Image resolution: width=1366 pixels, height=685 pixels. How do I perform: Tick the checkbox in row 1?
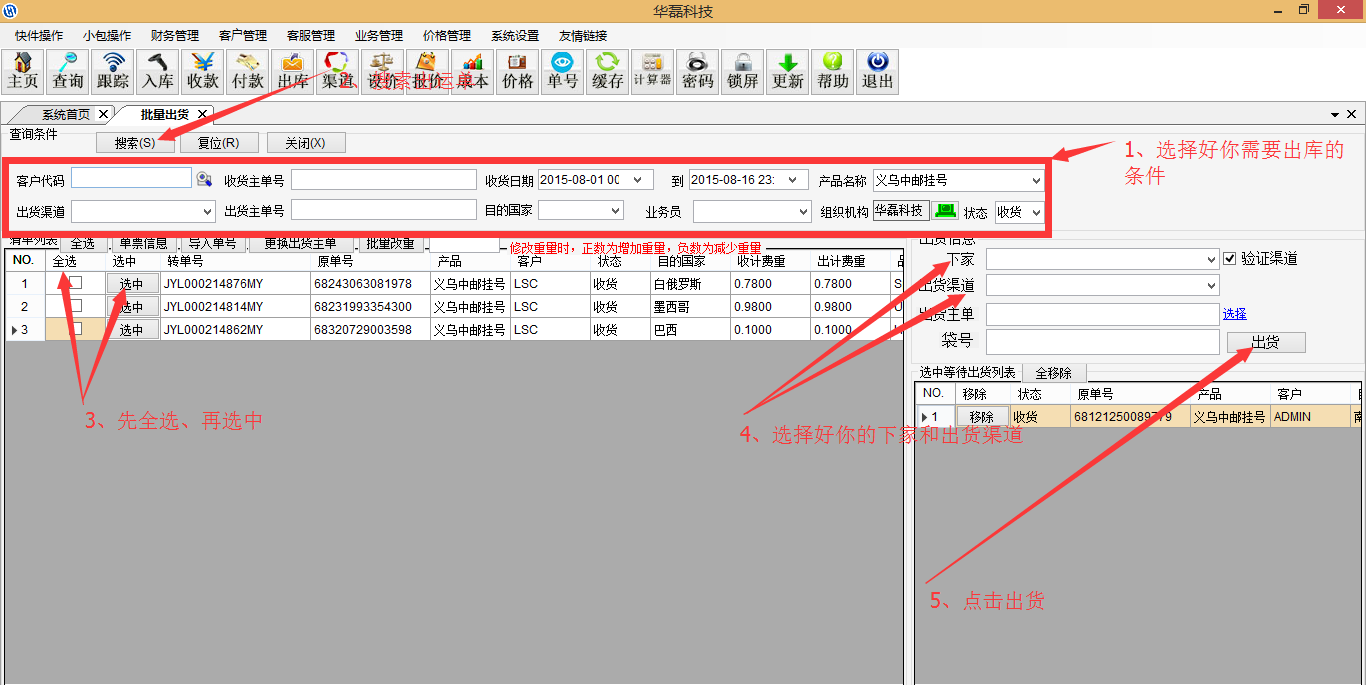tap(75, 283)
